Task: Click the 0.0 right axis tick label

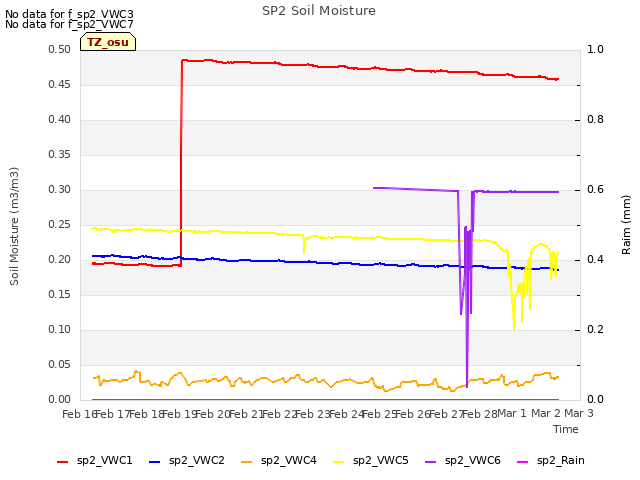Action: [595, 400]
